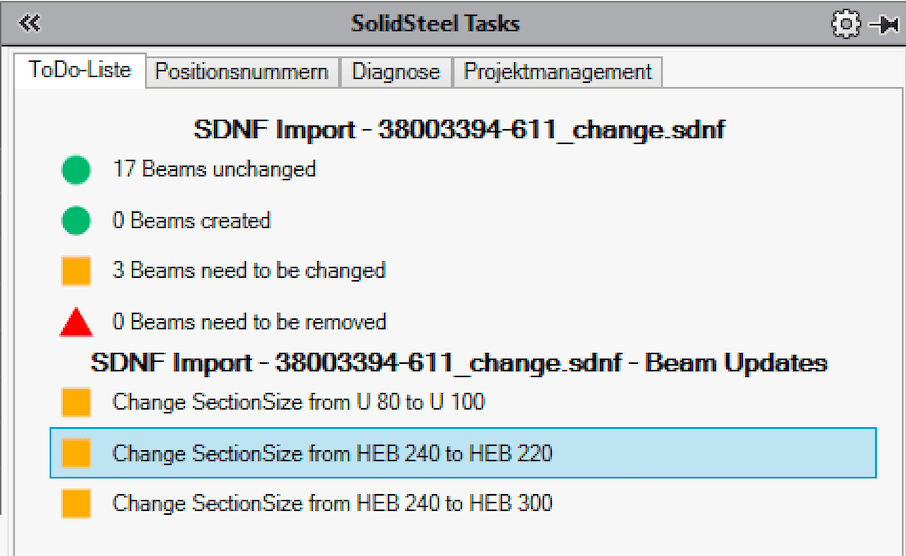This screenshot has width=906, height=556.
Task: Collapse the SolidSteel Tasks panel
Action: coord(29,24)
